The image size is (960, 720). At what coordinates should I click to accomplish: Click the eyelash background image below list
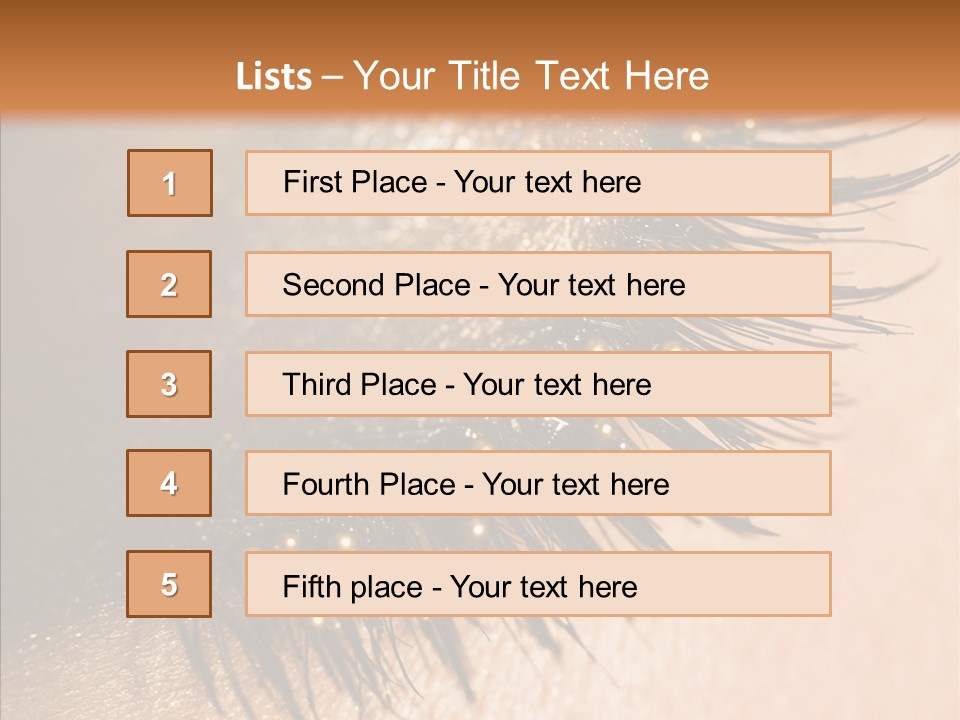pyautogui.click(x=480, y=667)
